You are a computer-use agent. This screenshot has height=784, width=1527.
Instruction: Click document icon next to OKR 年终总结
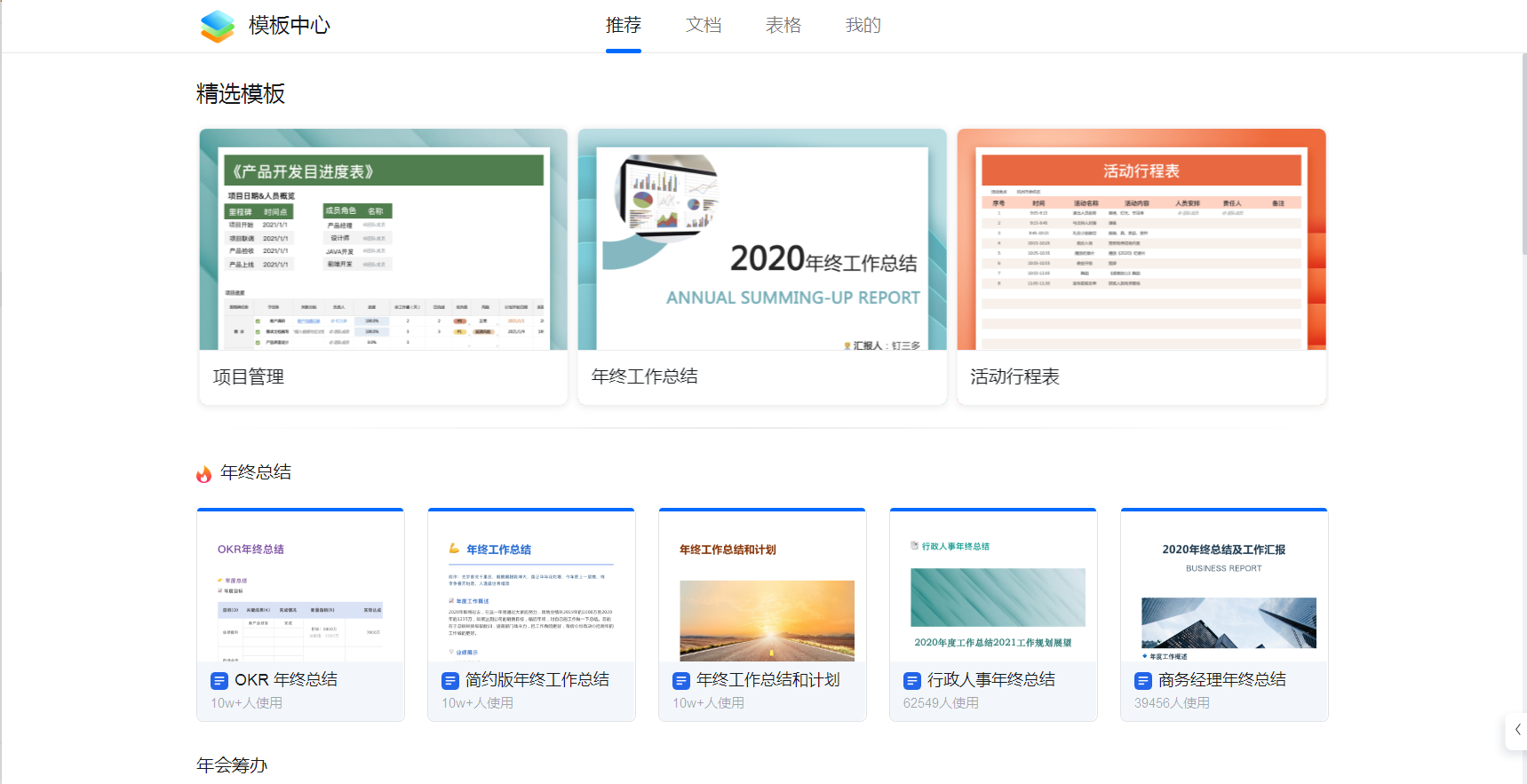point(219,681)
